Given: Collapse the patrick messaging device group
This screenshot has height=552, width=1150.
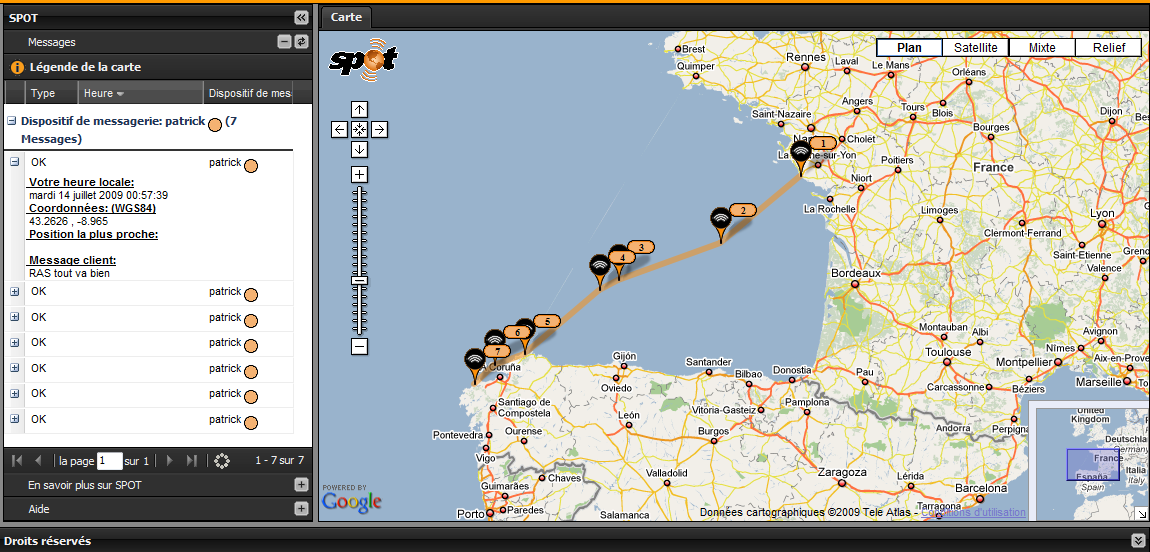Looking at the screenshot, I should click(12, 121).
